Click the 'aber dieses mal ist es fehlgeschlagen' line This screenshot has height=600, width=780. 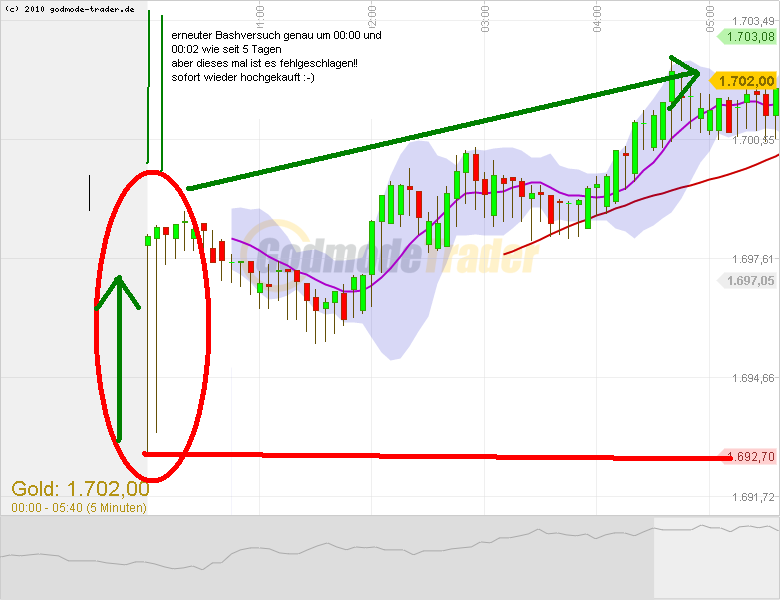[264, 63]
